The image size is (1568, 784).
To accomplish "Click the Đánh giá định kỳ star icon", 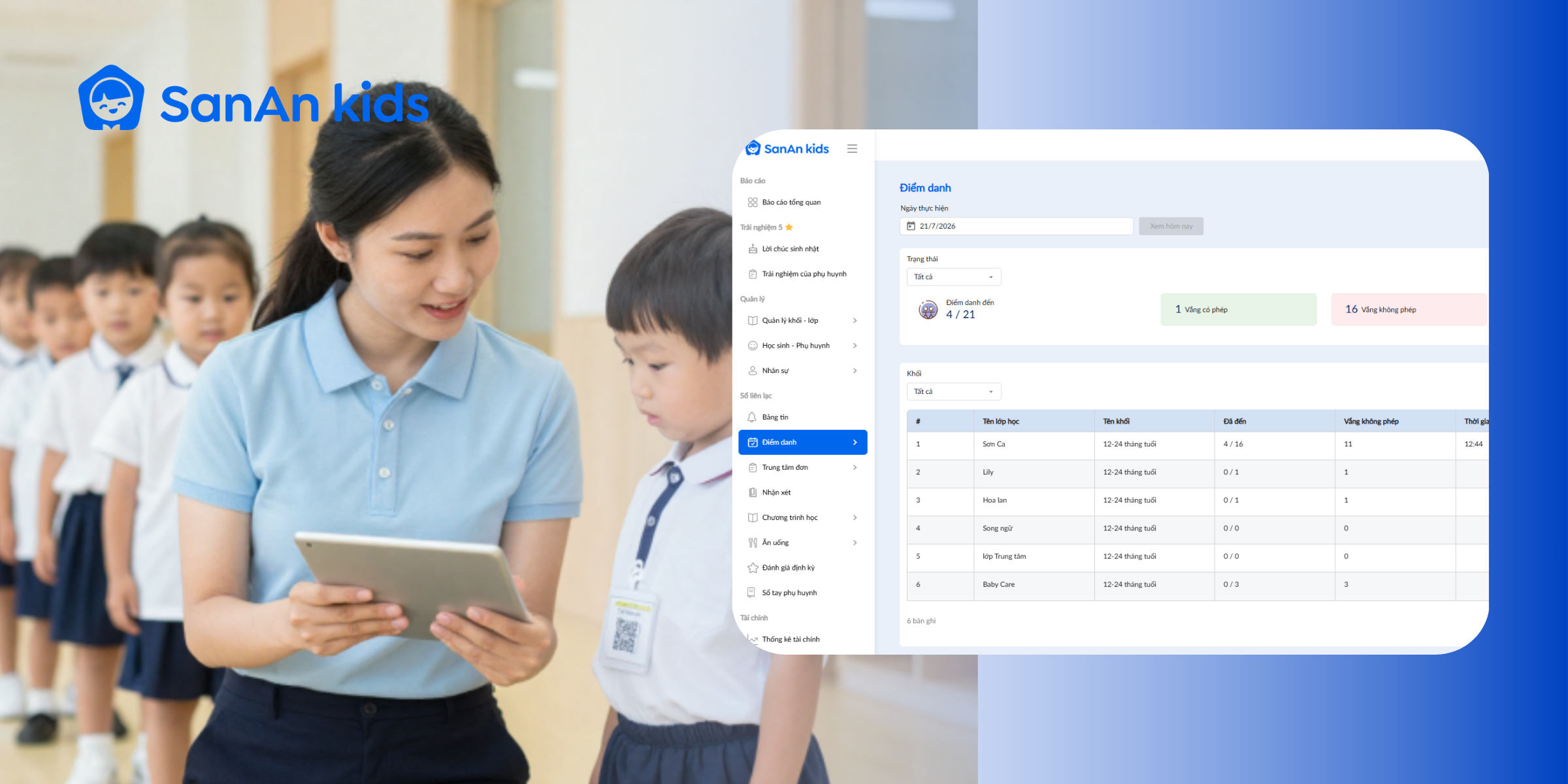I will (x=753, y=568).
